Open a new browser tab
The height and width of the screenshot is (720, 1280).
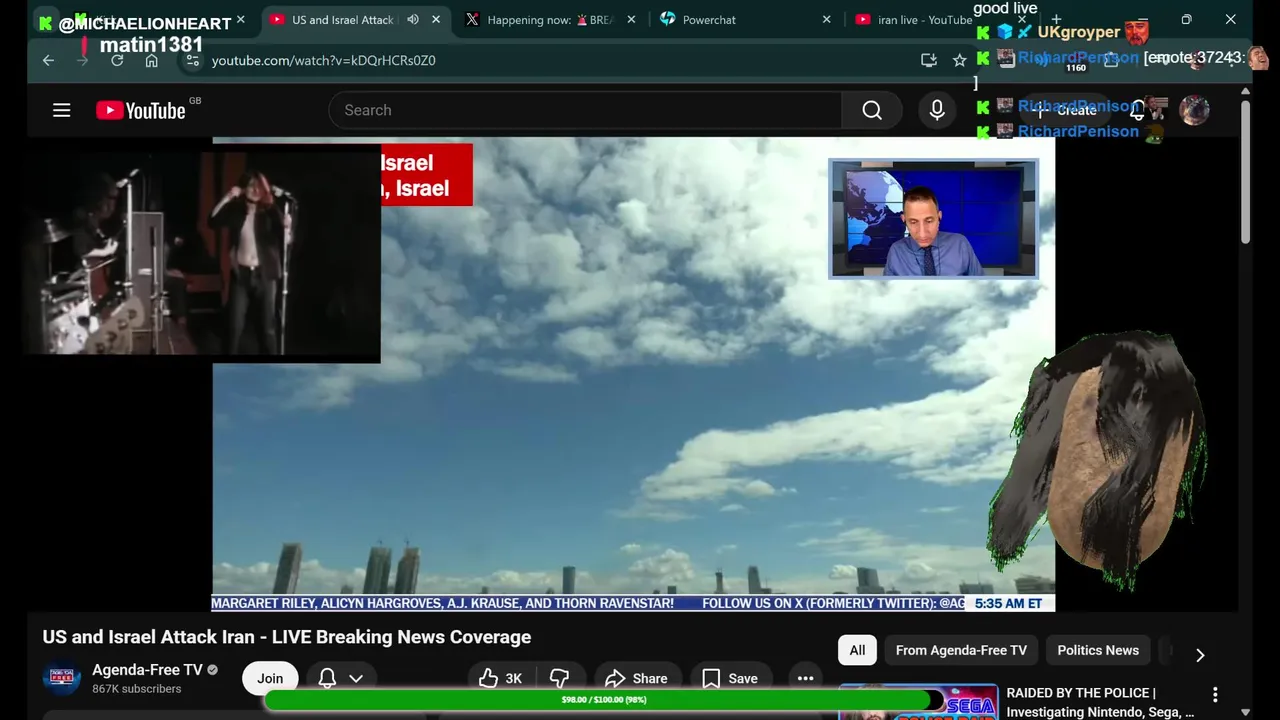pyautogui.click(x=1056, y=19)
